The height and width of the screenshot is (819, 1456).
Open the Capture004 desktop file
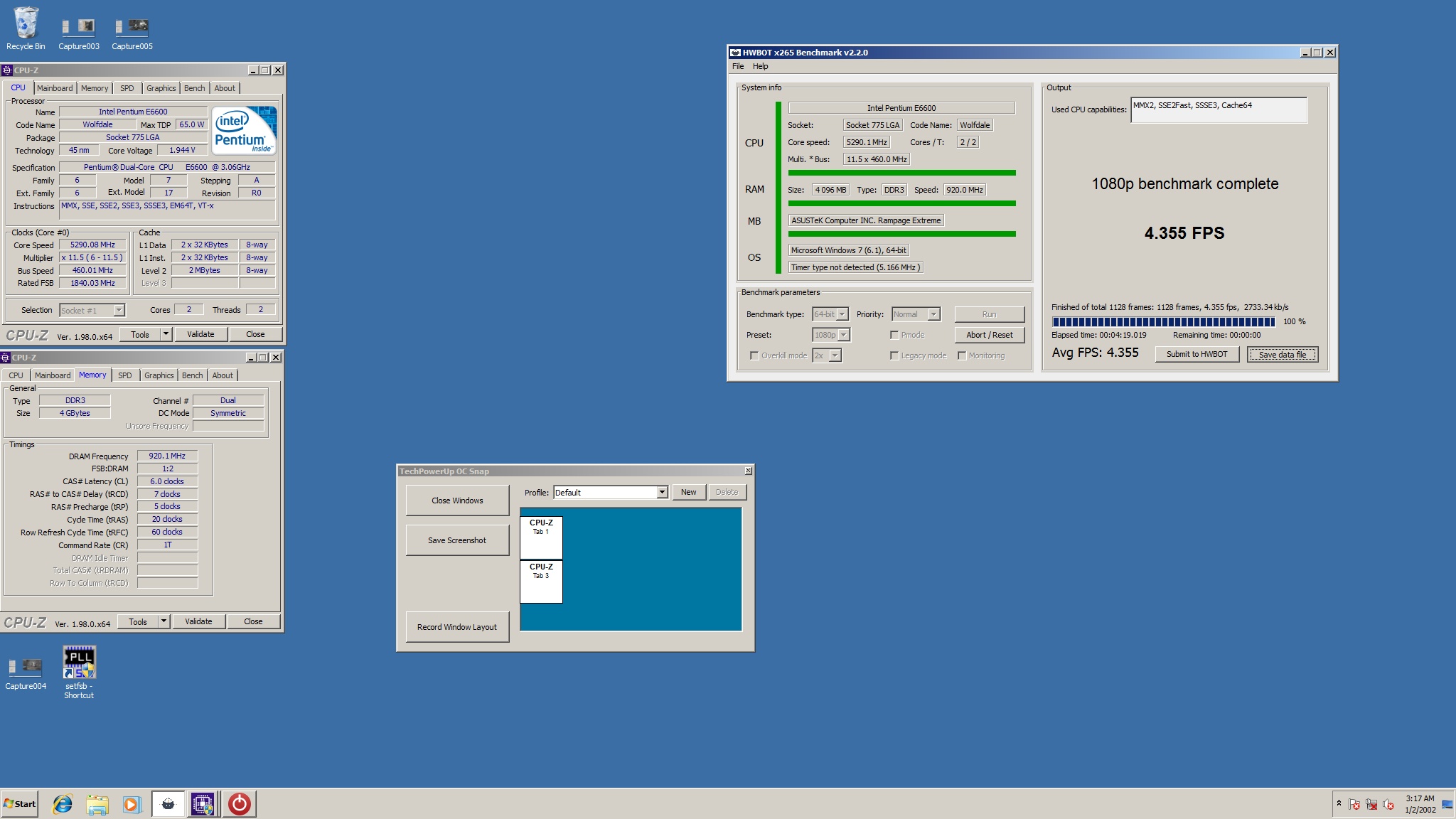click(x=26, y=673)
